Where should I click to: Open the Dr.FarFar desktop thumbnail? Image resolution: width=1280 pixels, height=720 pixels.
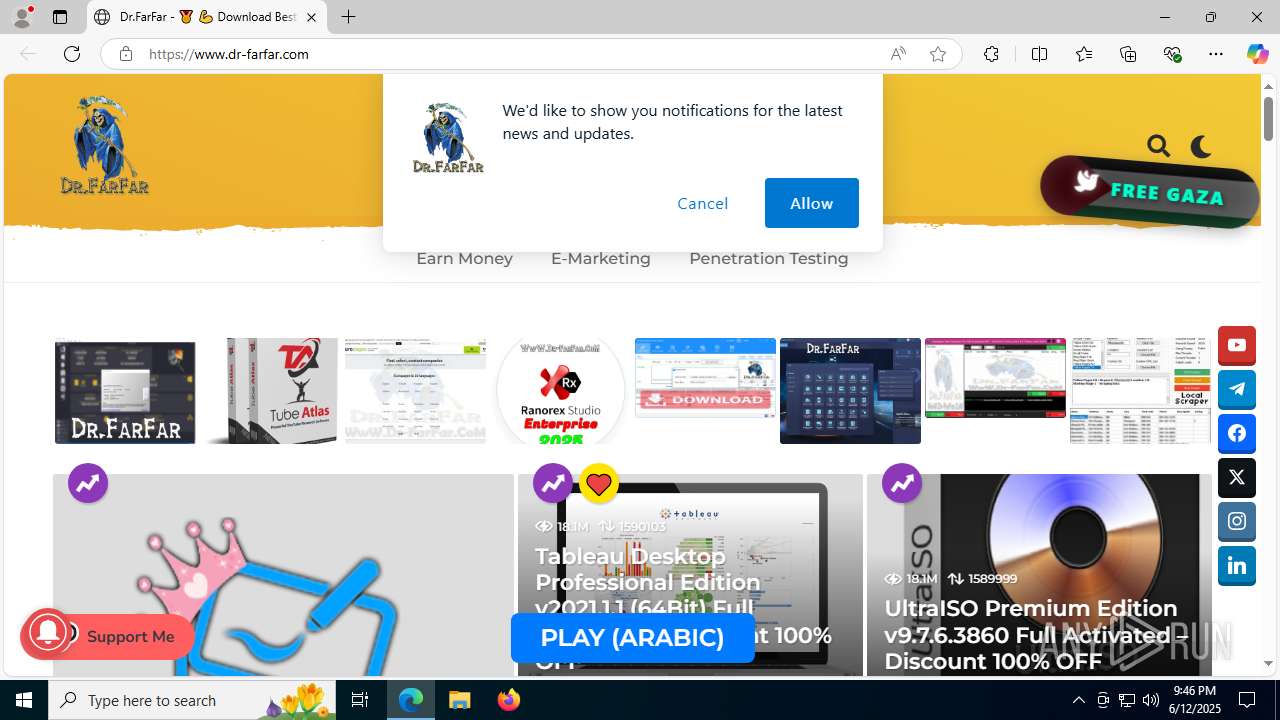pos(125,391)
